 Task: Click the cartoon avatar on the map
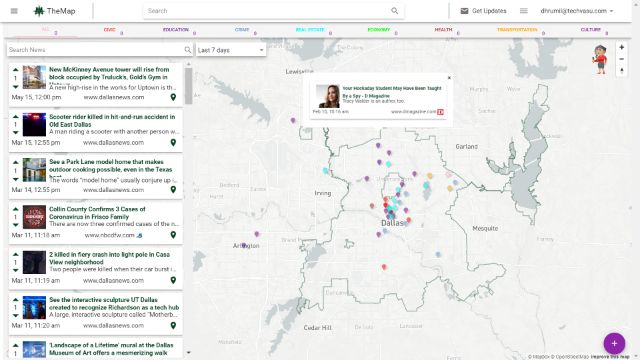[600, 60]
